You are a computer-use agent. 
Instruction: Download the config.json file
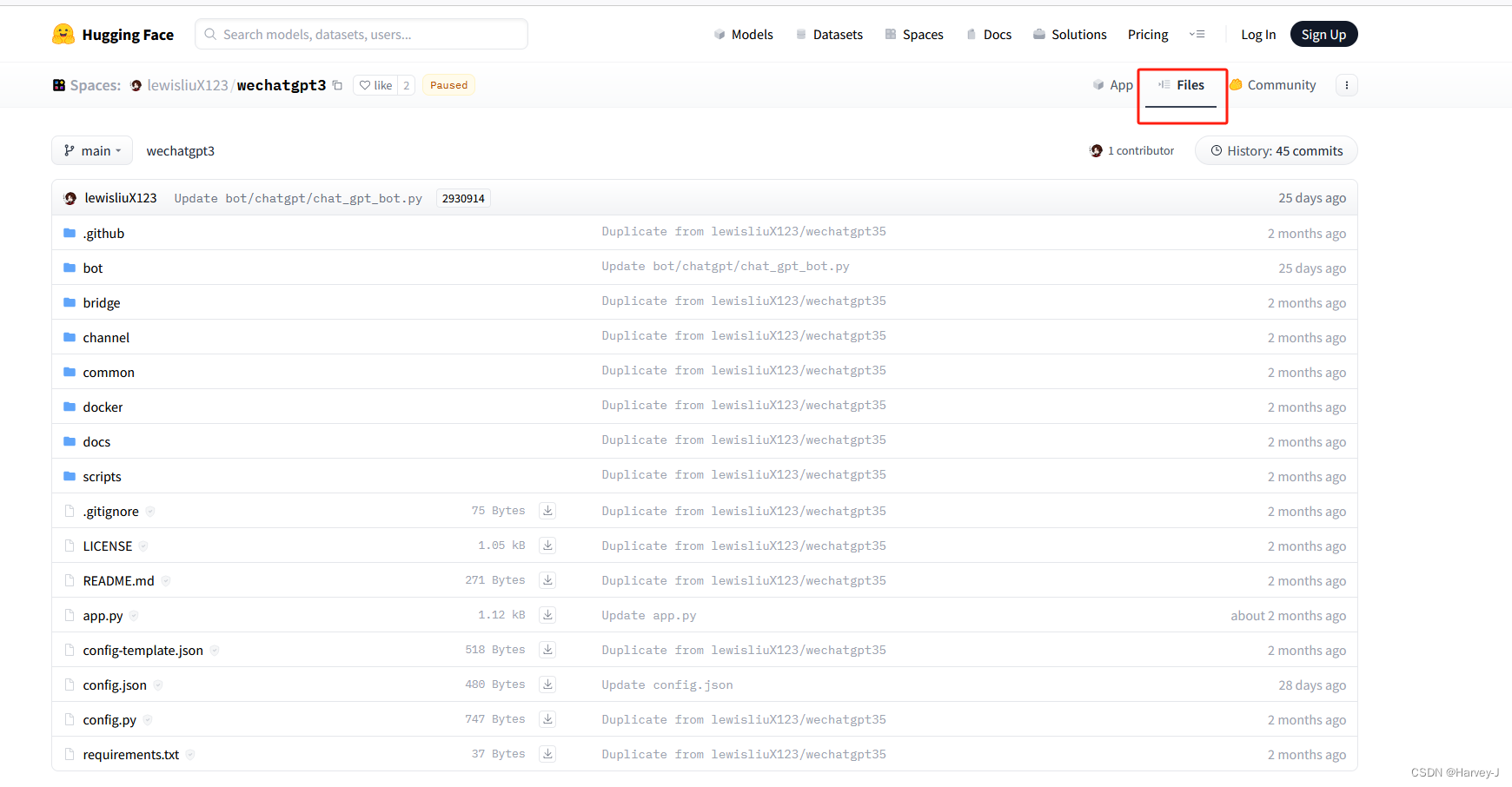(547, 684)
